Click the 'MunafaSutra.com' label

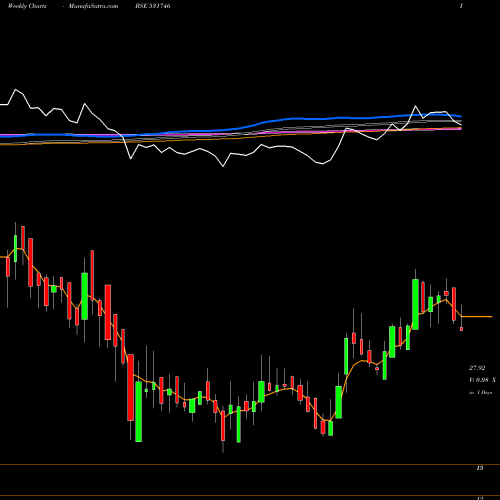[x=93, y=6]
